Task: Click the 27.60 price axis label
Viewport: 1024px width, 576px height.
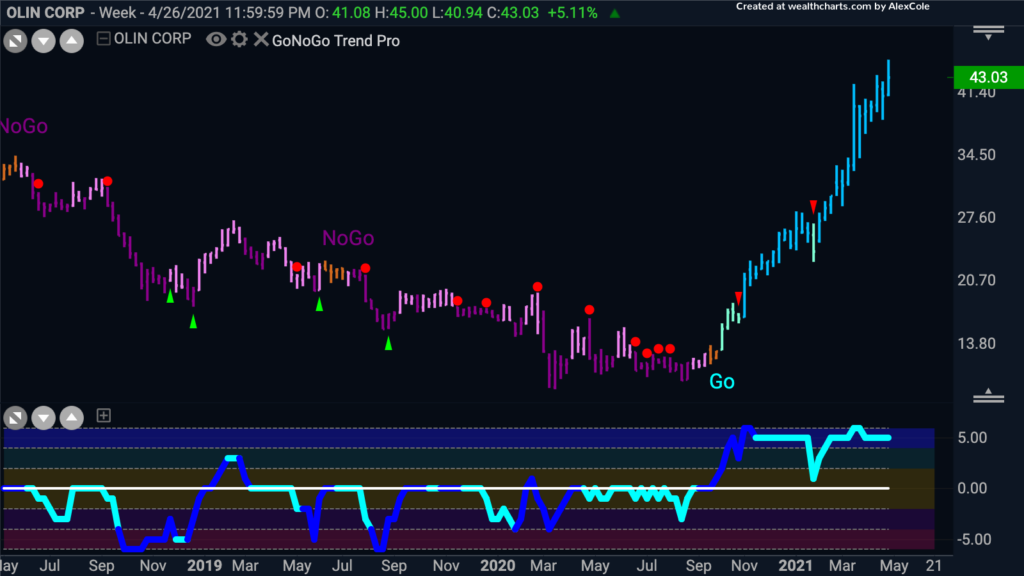Action: click(976, 217)
